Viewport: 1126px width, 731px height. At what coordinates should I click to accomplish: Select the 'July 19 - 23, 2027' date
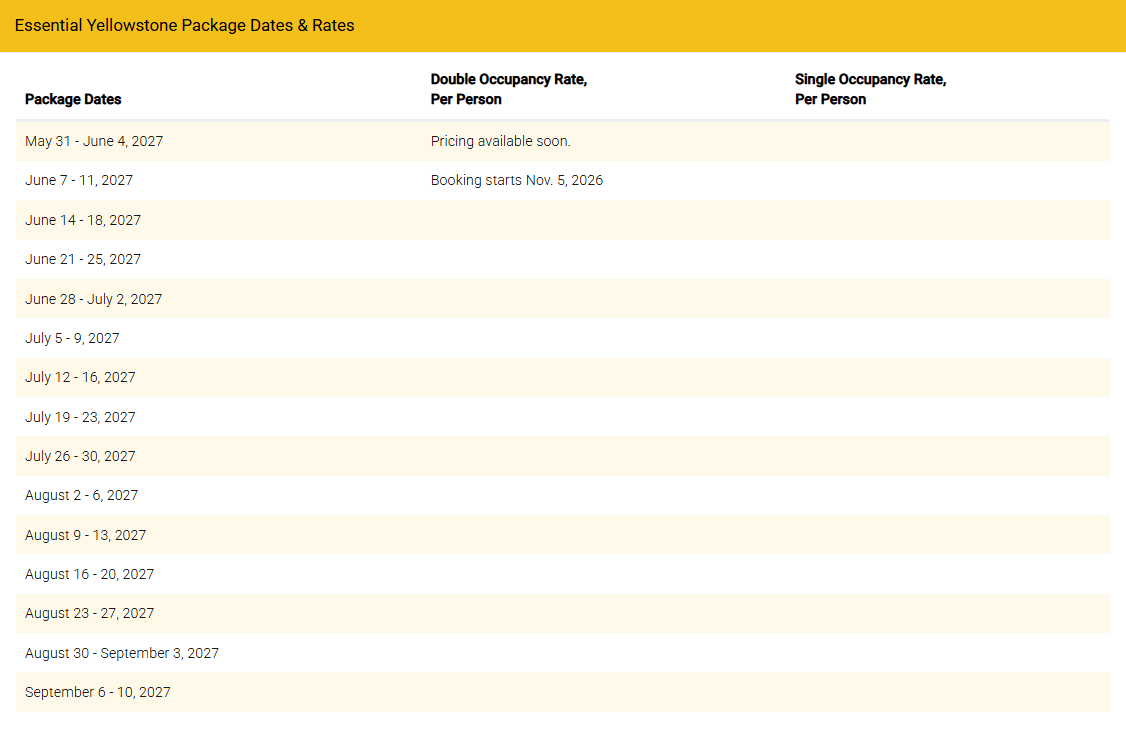(80, 417)
